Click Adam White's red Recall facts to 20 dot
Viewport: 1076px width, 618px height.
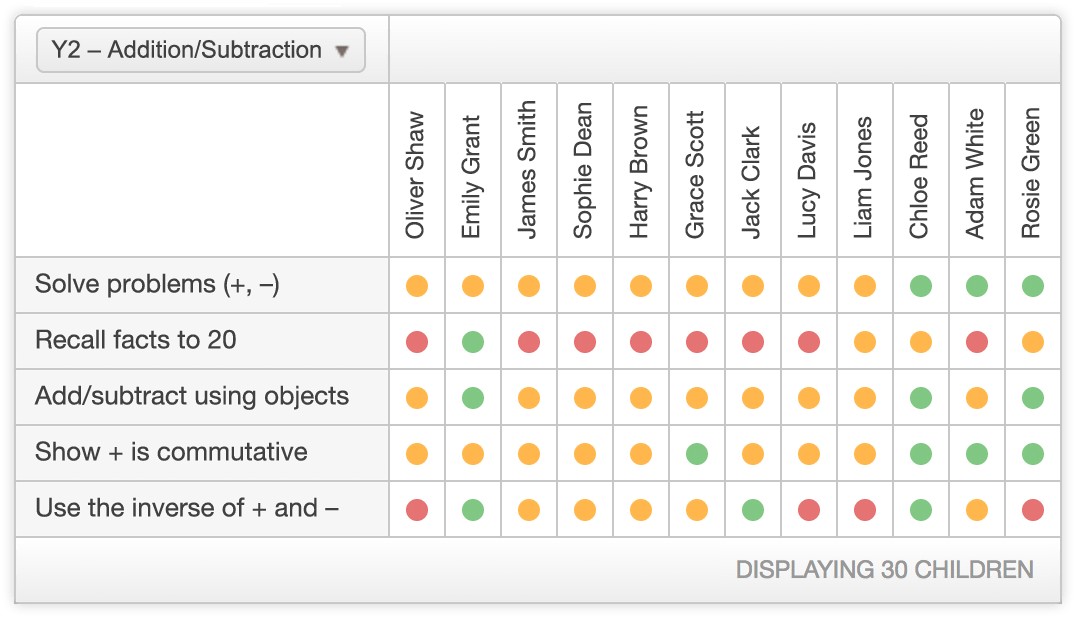(976, 342)
